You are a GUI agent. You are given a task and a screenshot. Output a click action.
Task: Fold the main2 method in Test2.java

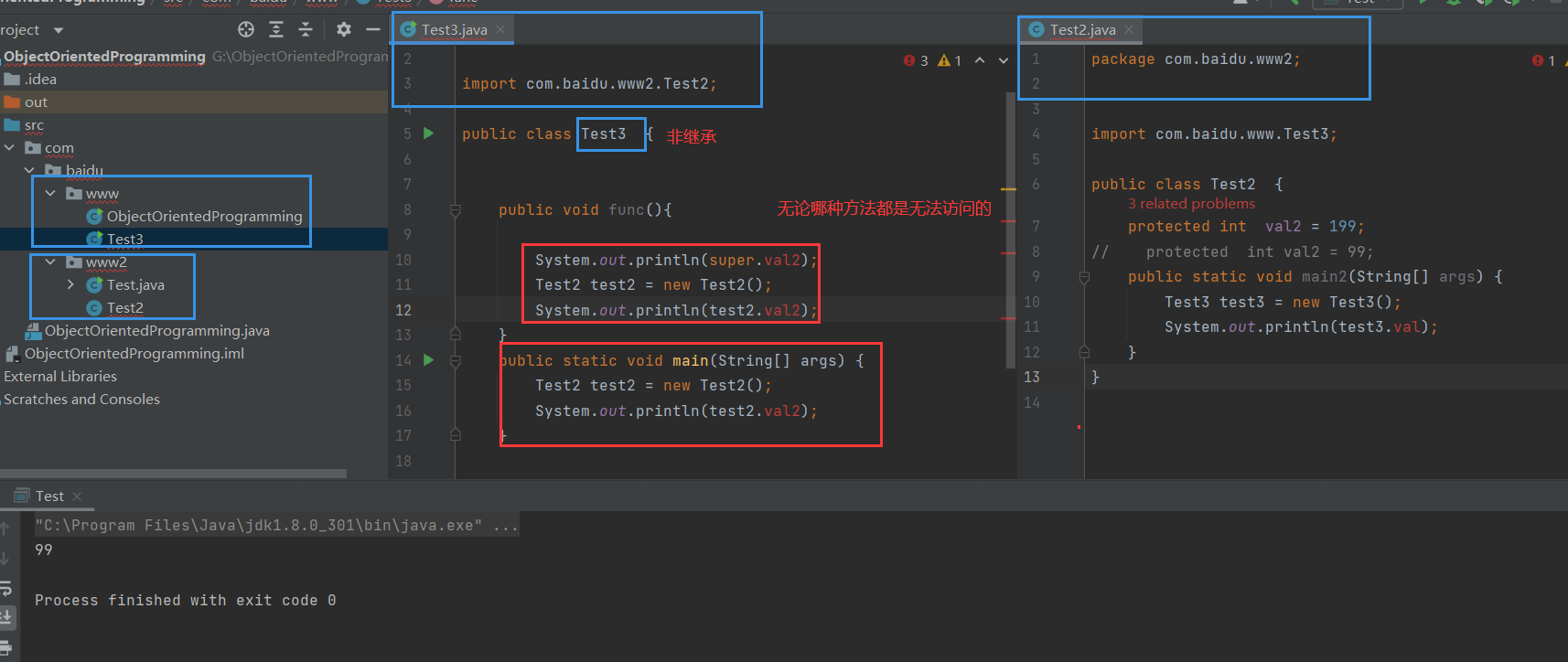click(1084, 277)
